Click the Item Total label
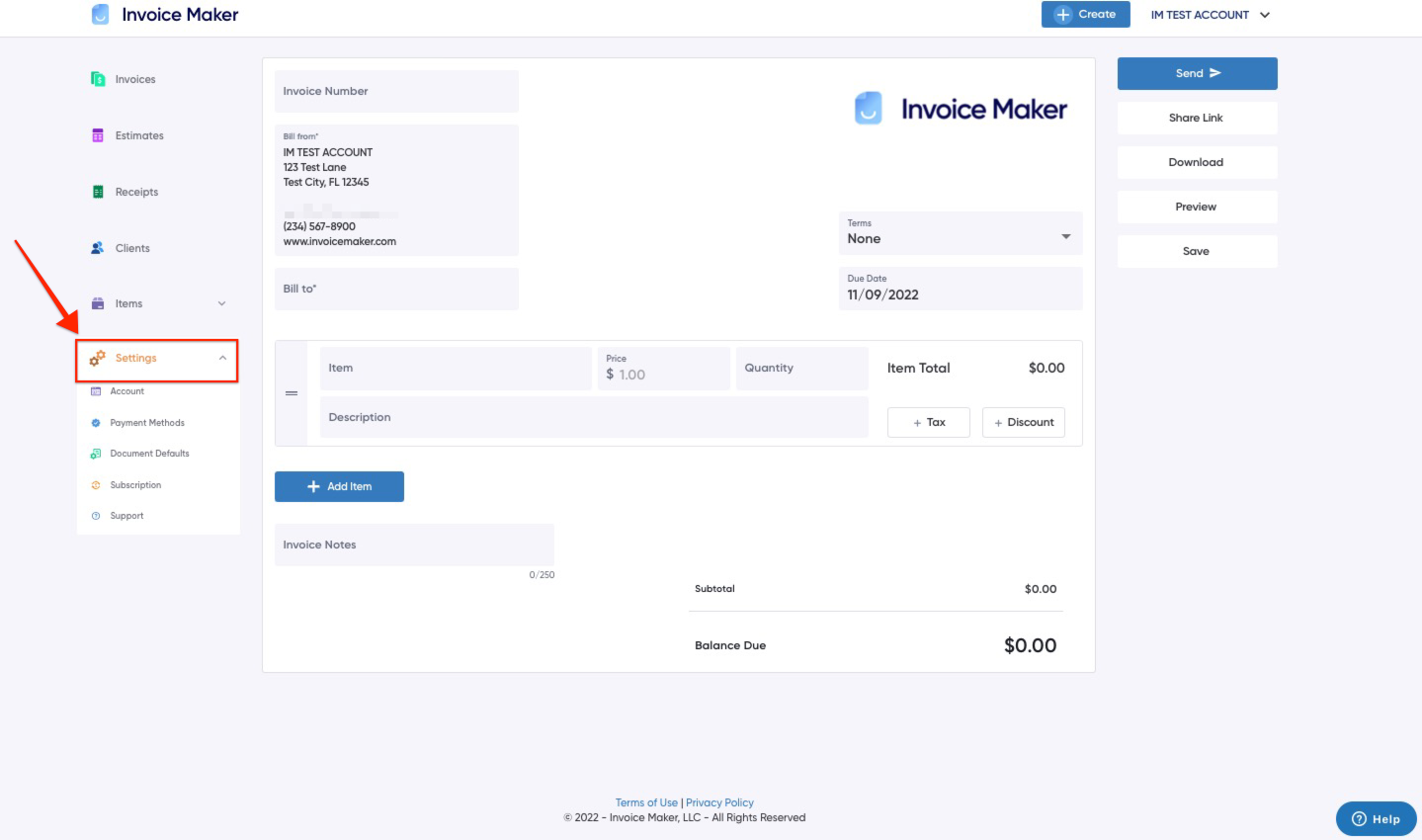 coord(918,368)
